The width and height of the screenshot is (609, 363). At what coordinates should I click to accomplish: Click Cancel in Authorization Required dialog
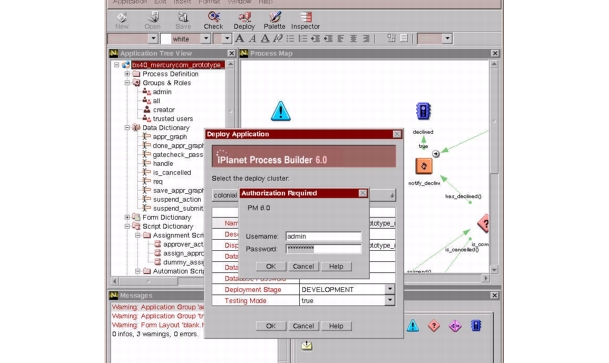coord(303,266)
